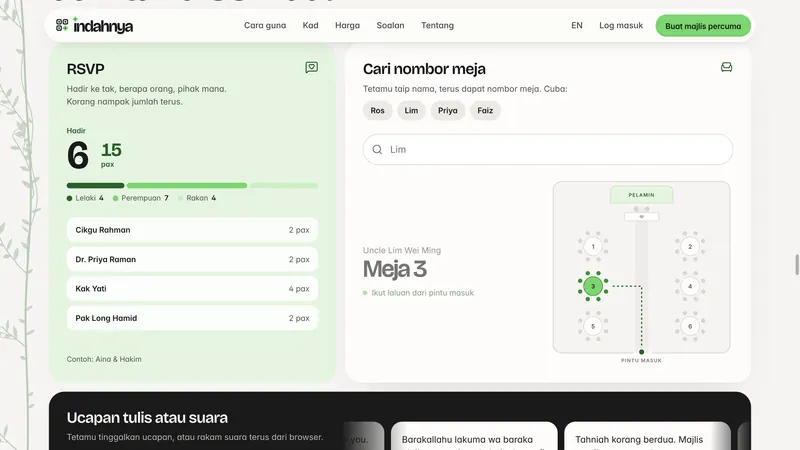
Task: Click the Perempuan legend dot
Action: click(115, 198)
